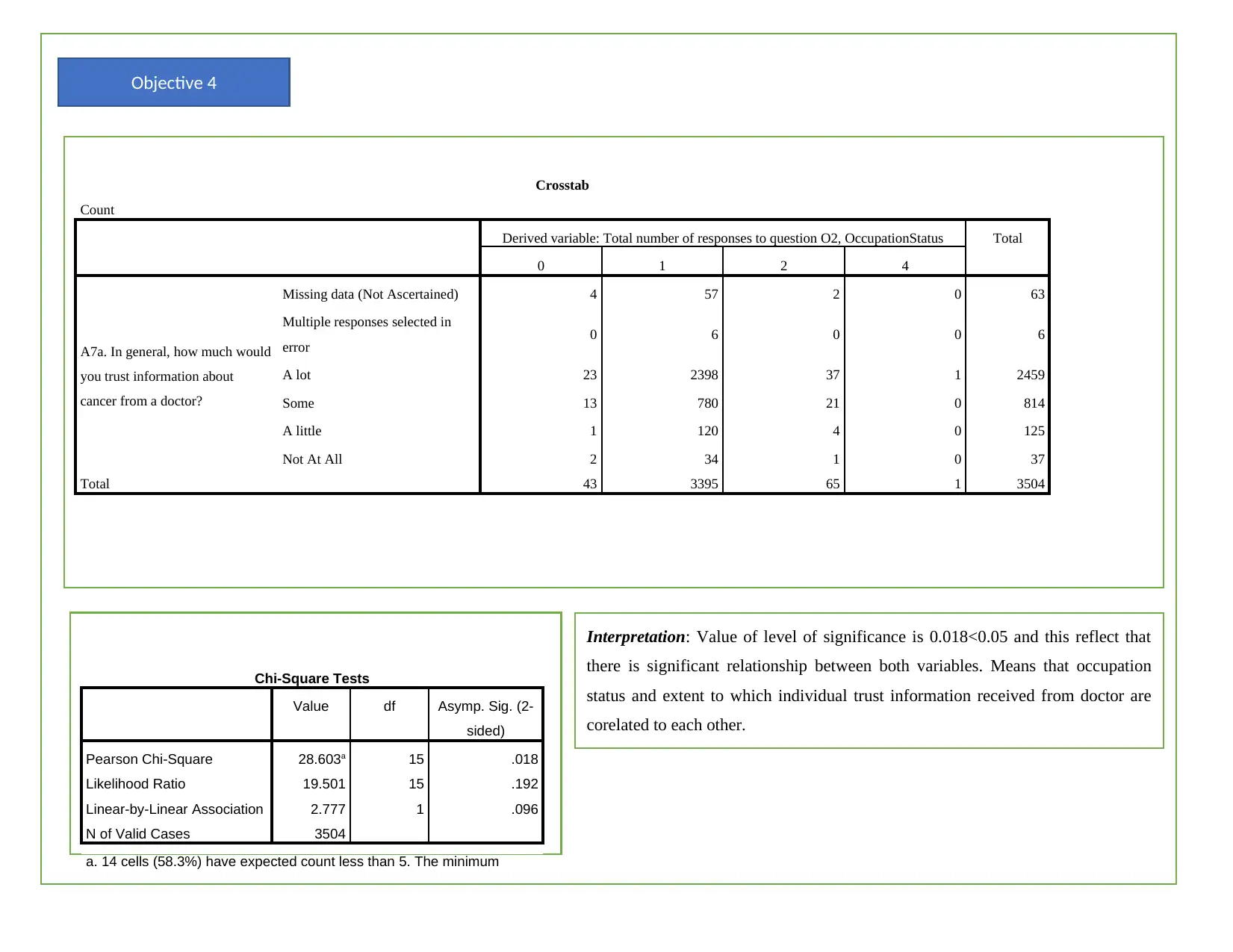
Task: Click the Likelihood Ratio row label
Action: coord(135,784)
